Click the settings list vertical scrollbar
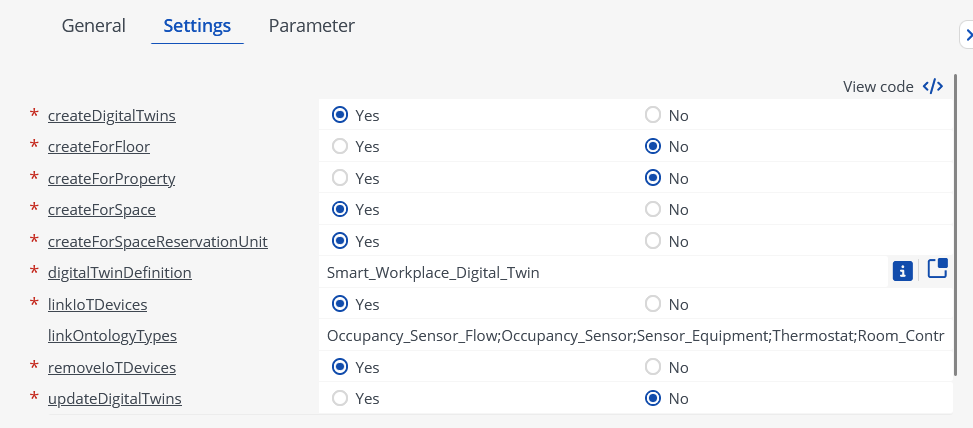Viewport: 973px width, 428px height. (x=956, y=225)
